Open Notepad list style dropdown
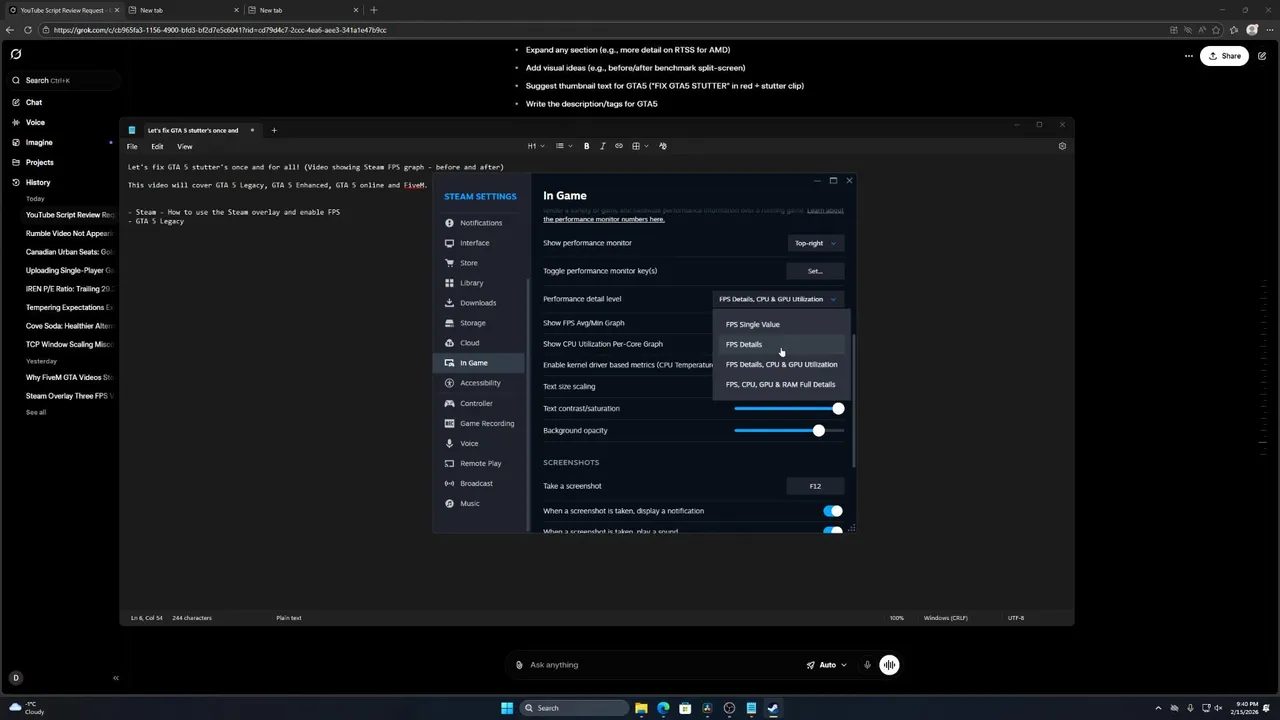 tap(563, 146)
